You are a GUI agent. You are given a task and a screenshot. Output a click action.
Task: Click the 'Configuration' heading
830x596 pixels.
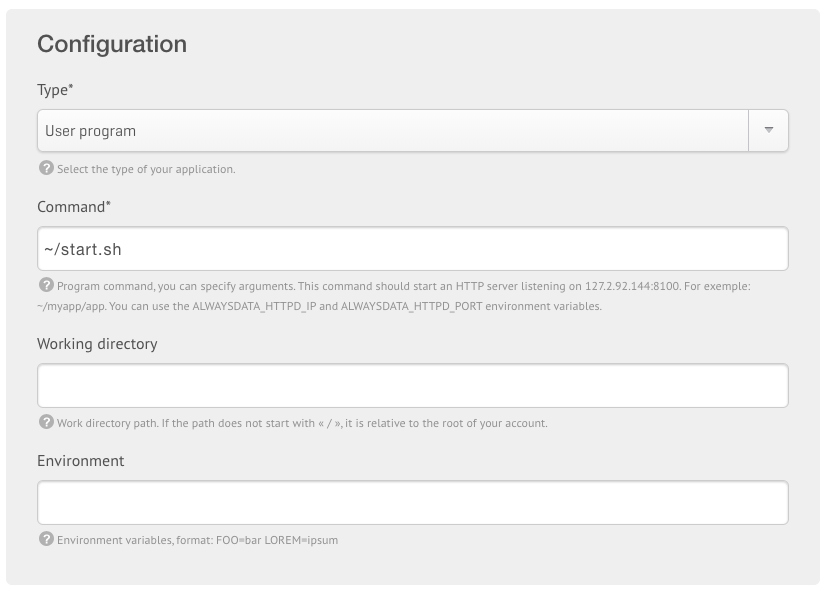[x=112, y=44]
